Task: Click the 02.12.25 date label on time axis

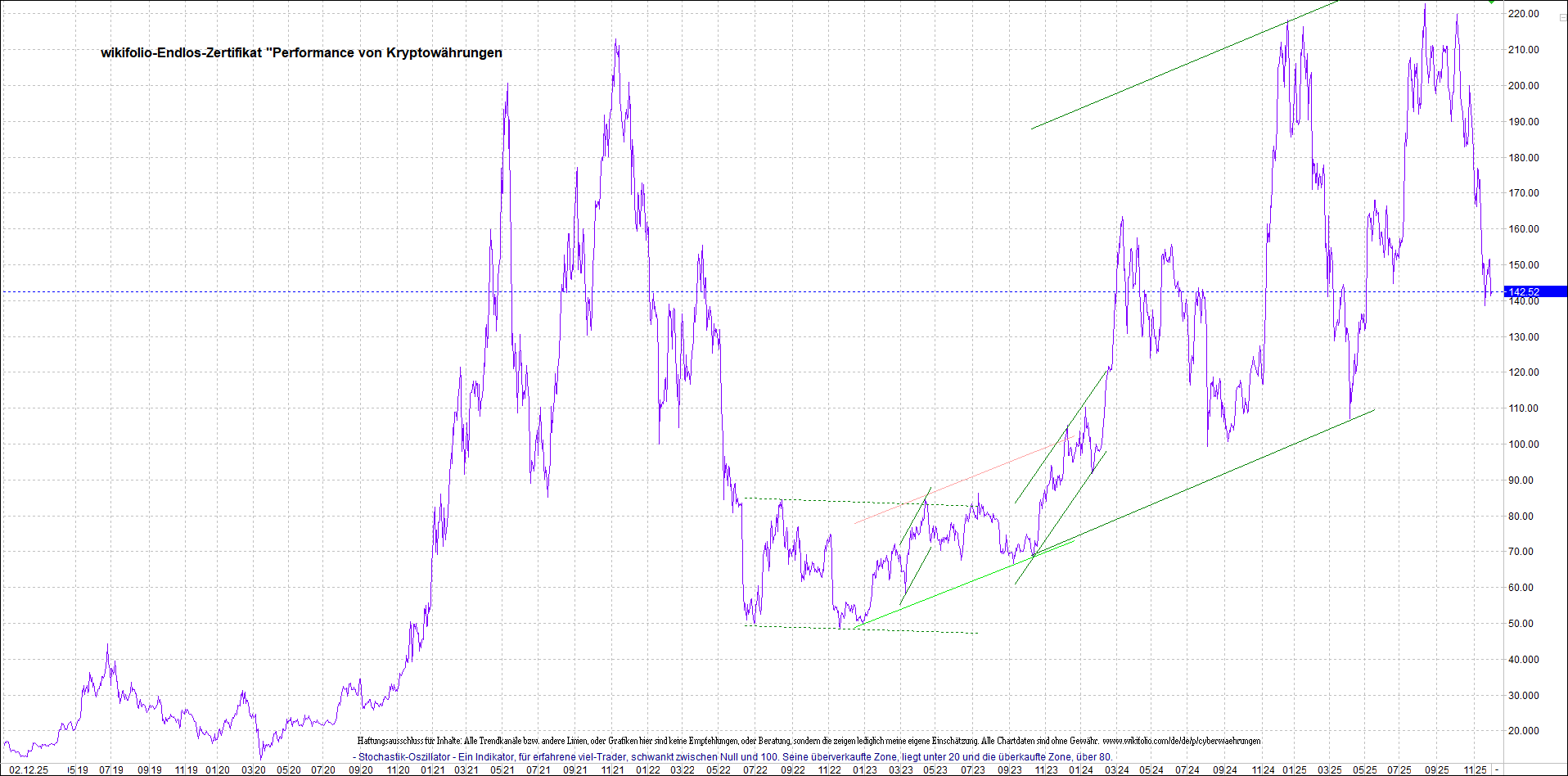Action: coord(29,769)
